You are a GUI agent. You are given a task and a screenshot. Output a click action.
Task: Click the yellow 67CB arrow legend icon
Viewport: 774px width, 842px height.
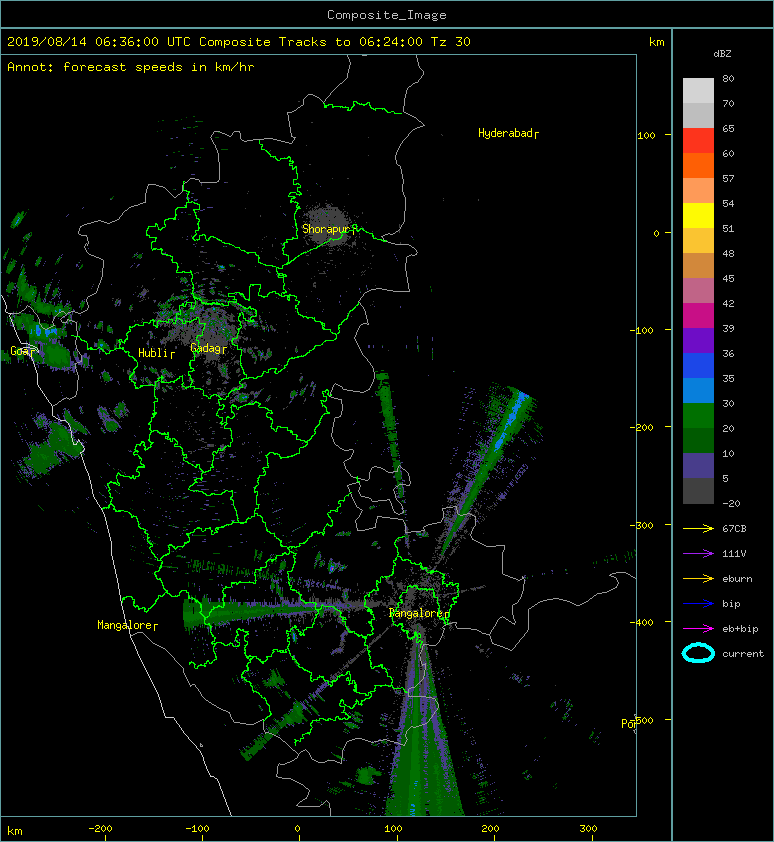pyautogui.click(x=698, y=528)
